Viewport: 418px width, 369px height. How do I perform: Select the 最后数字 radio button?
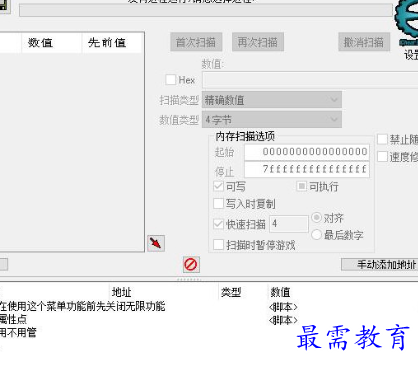[x=316, y=235]
